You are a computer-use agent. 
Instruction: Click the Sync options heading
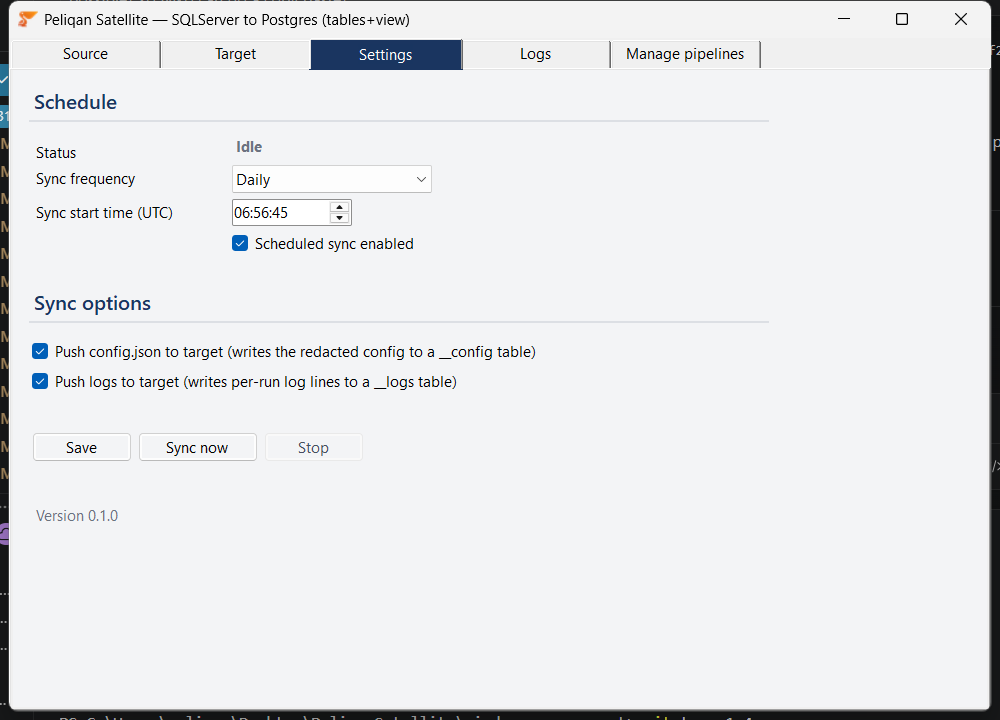click(x=92, y=303)
